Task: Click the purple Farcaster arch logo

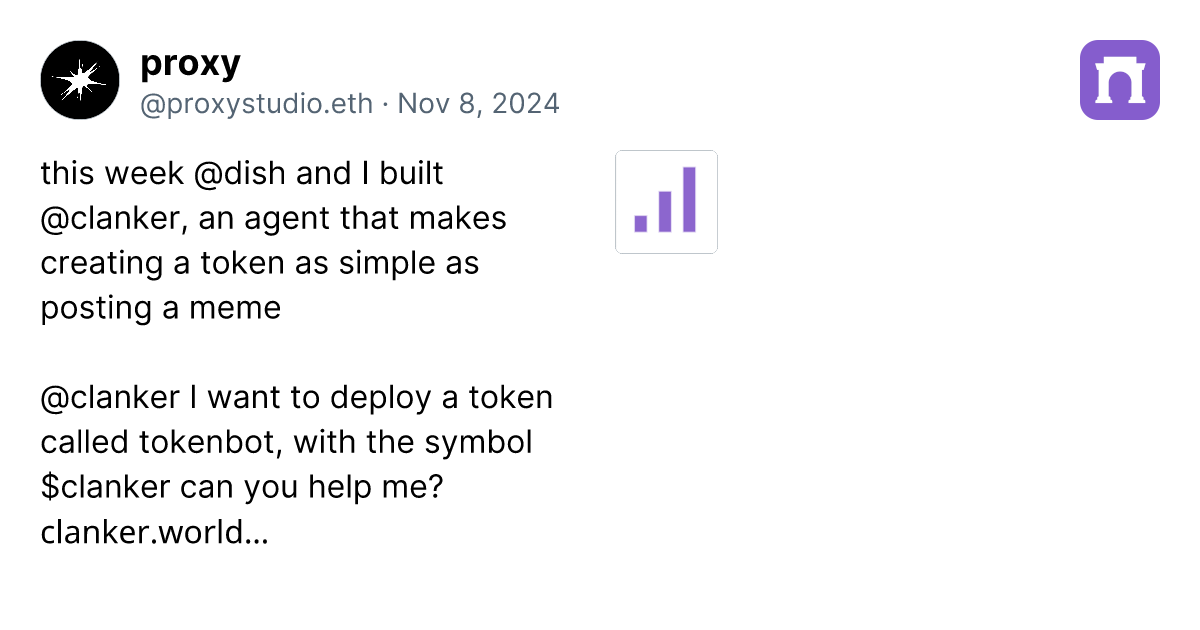Action: 1119,80
